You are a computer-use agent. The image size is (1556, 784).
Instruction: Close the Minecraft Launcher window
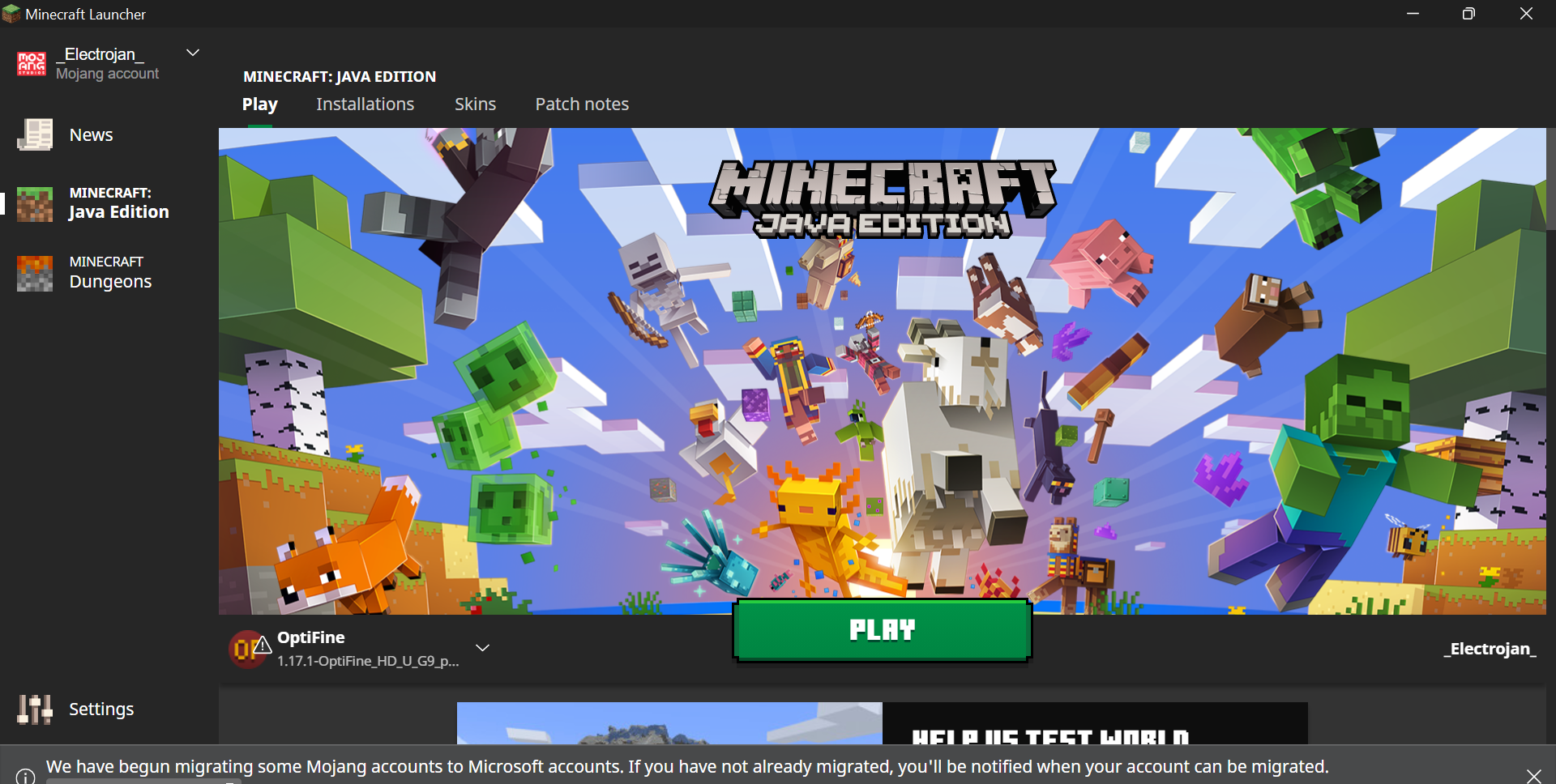(x=1526, y=14)
